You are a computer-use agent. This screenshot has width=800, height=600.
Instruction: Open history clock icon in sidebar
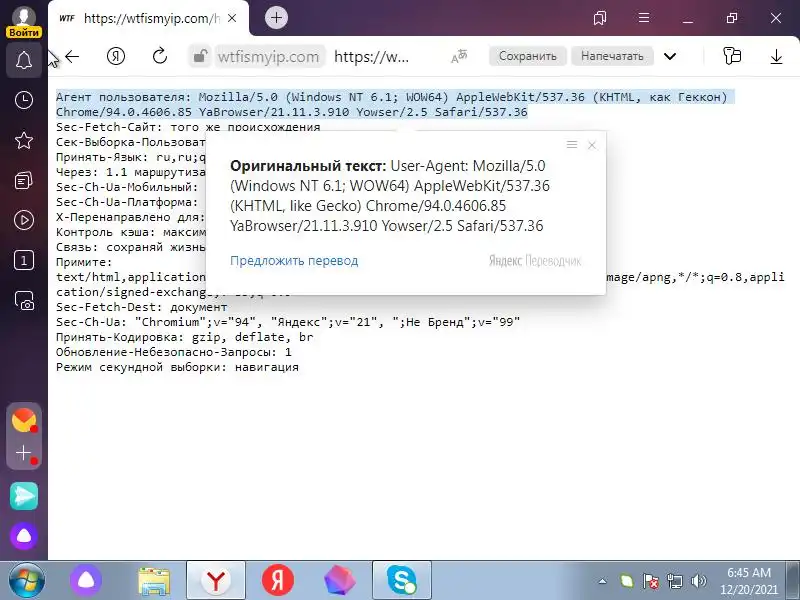tap(24, 100)
